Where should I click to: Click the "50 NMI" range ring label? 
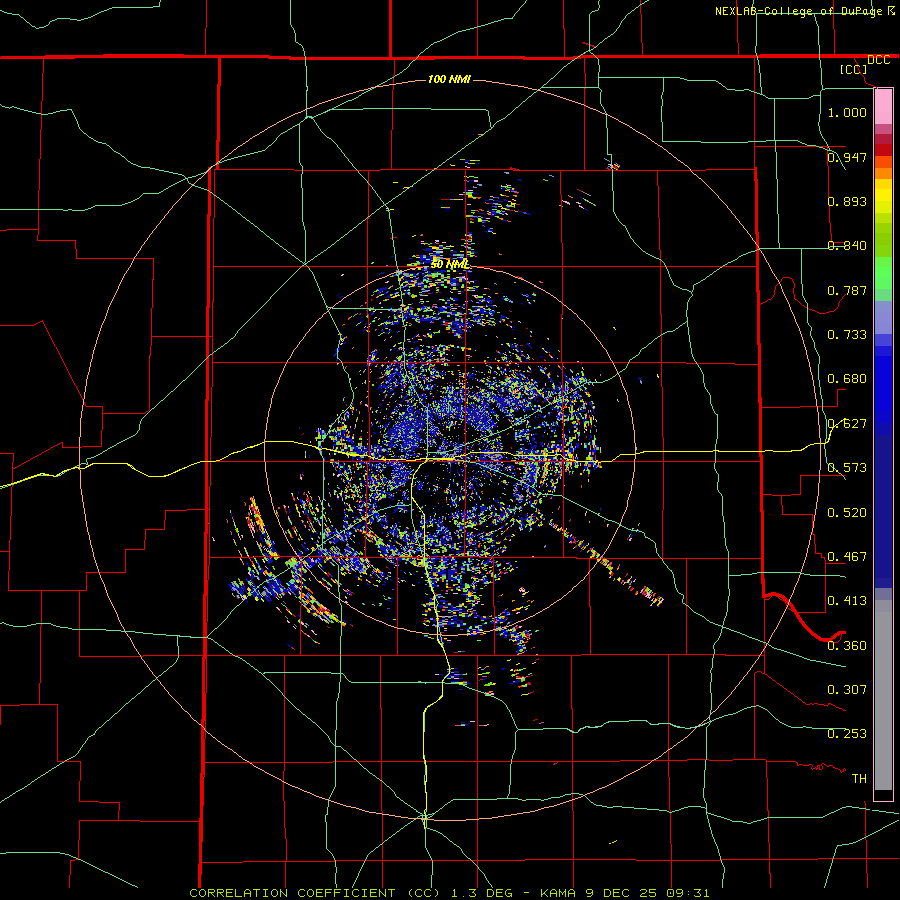tap(450, 265)
